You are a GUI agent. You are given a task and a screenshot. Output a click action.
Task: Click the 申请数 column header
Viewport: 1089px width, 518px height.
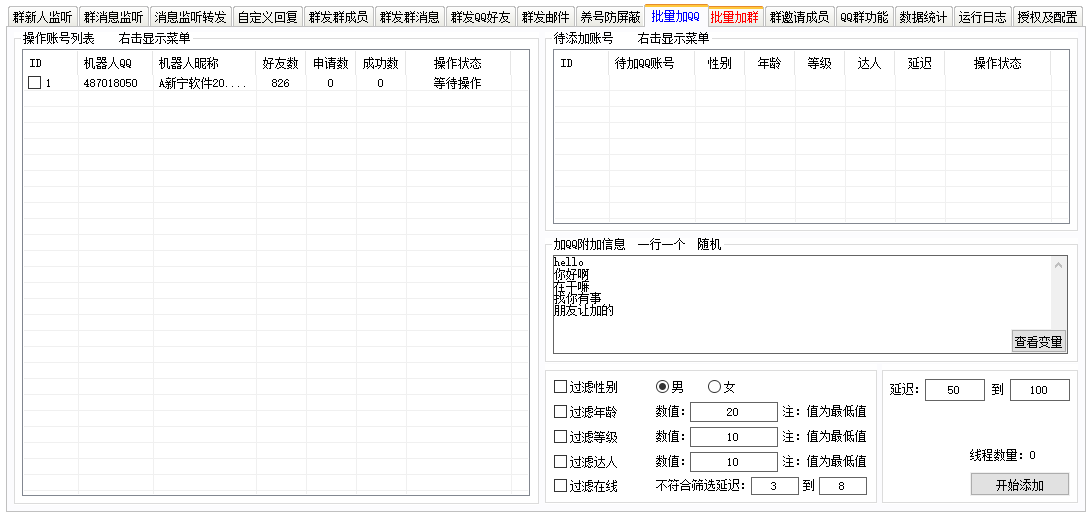(331, 64)
